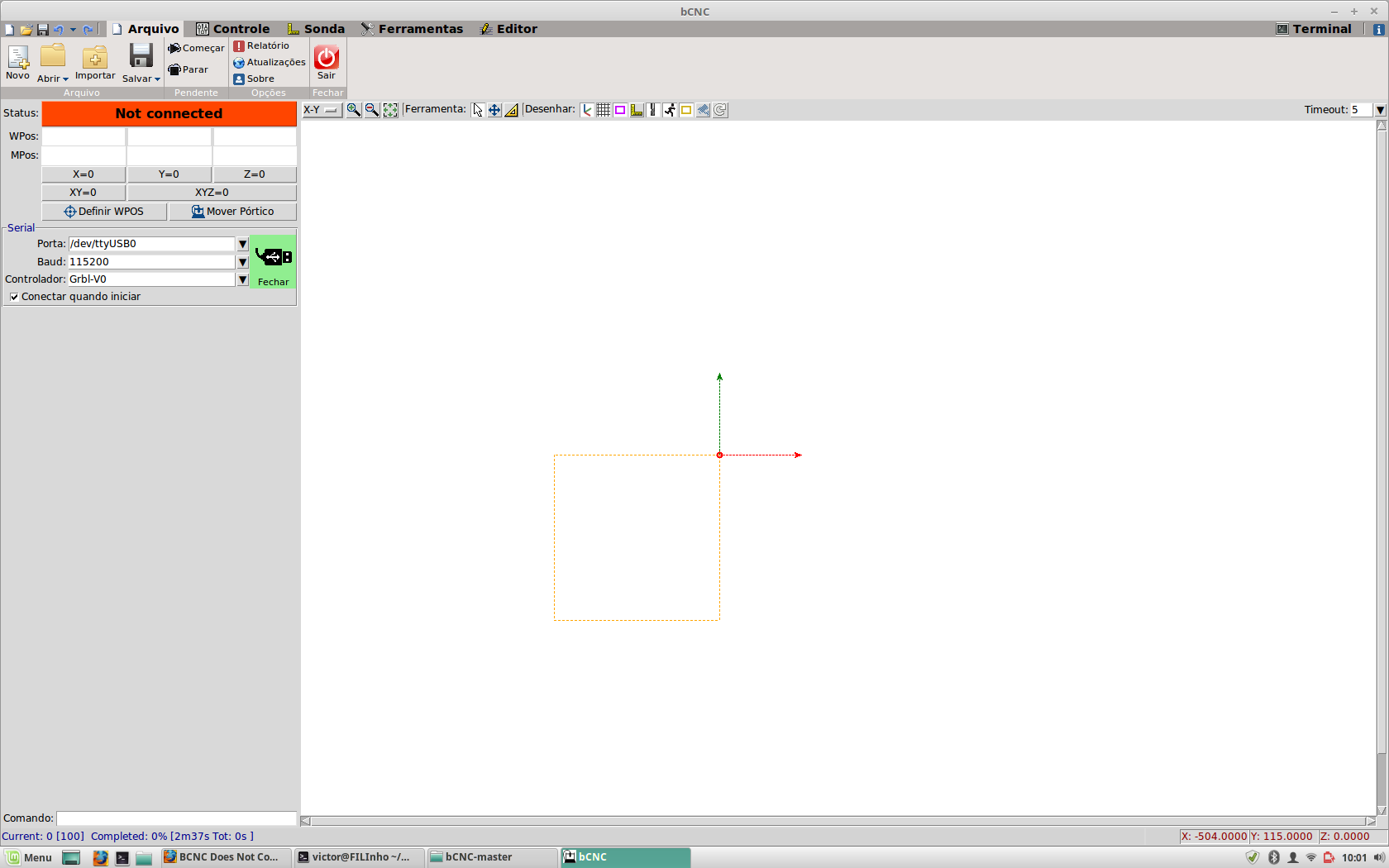Toggle the blue camera display icon

(x=703, y=110)
